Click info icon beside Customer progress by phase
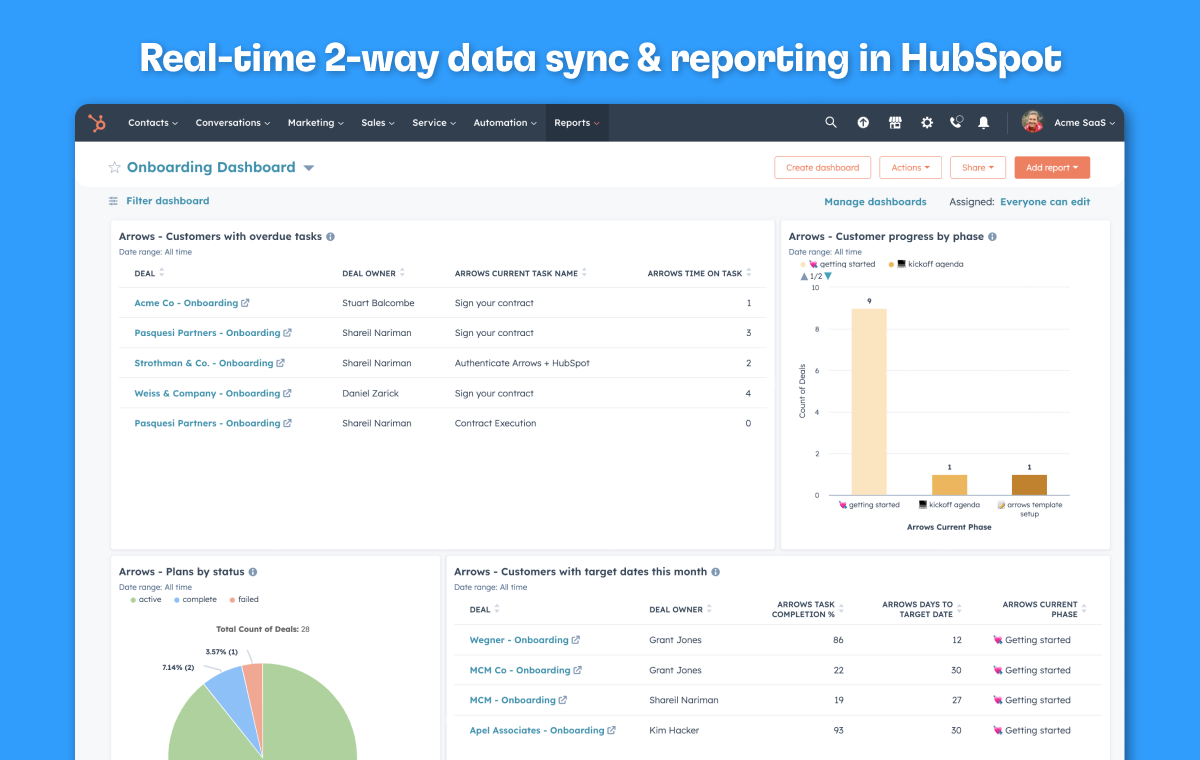Viewport: 1200px width, 760px height. point(992,237)
